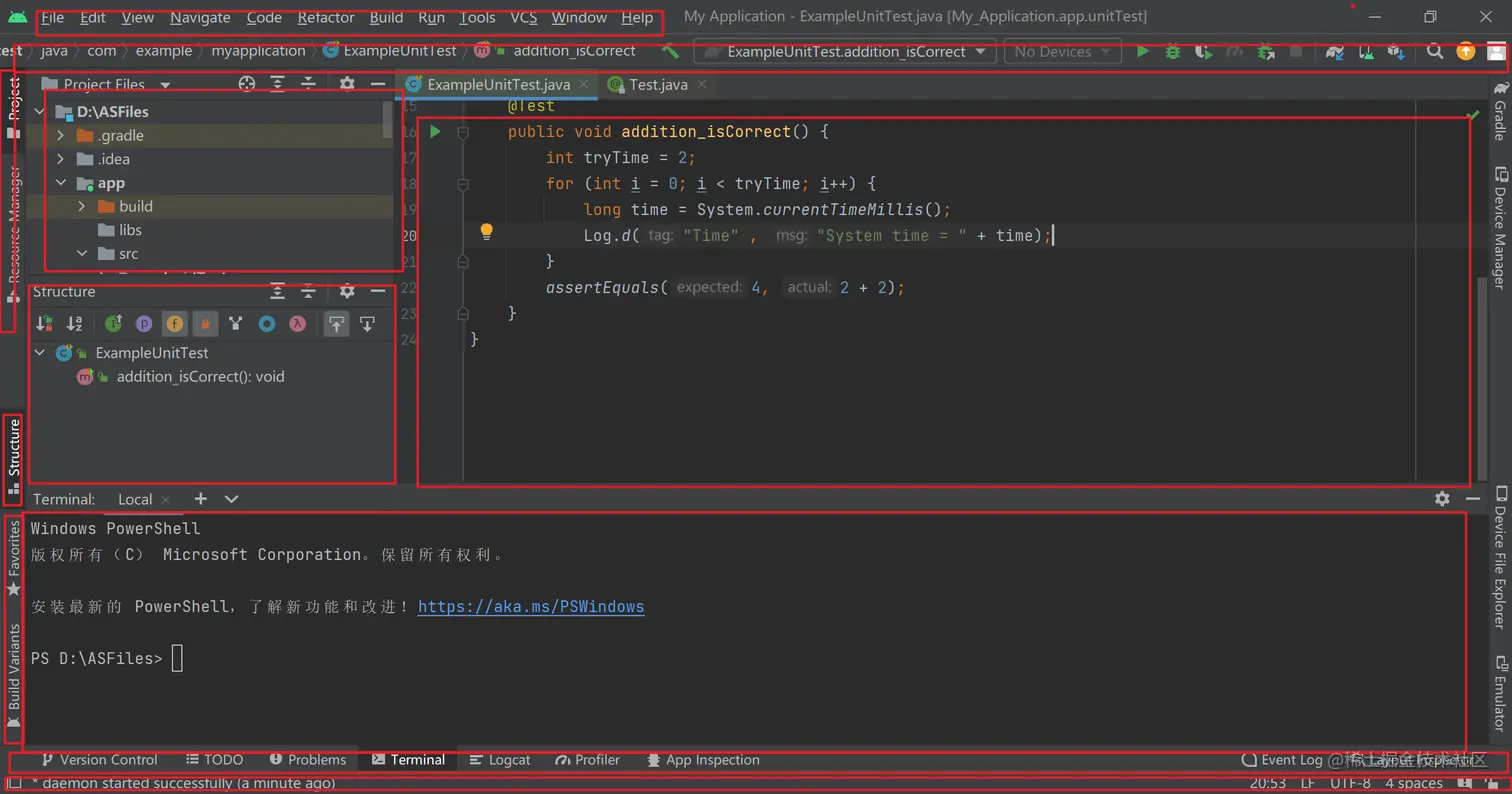This screenshot has height=794, width=1512.
Task: Select addition_isCorrect(): void in Structure
Action: [201, 377]
